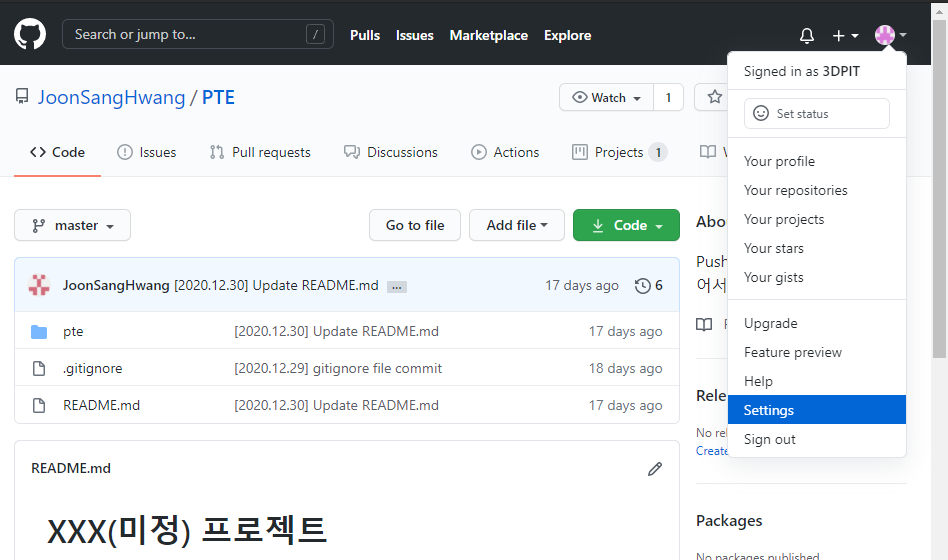Screen dimensions: 948x560
Task: Switch to the Actions tab
Action: pyautogui.click(x=505, y=152)
